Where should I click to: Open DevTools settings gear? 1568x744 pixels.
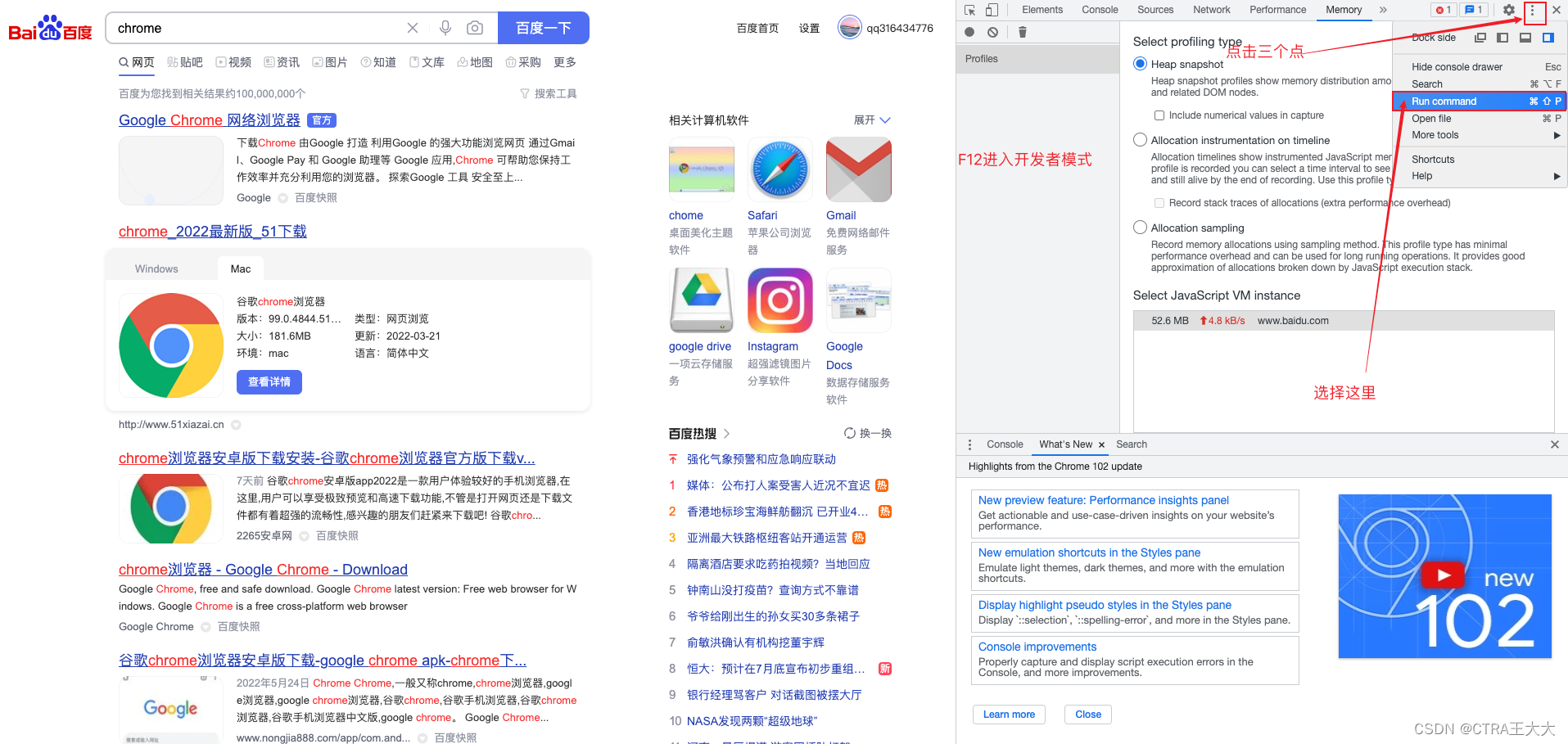(1508, 10)
